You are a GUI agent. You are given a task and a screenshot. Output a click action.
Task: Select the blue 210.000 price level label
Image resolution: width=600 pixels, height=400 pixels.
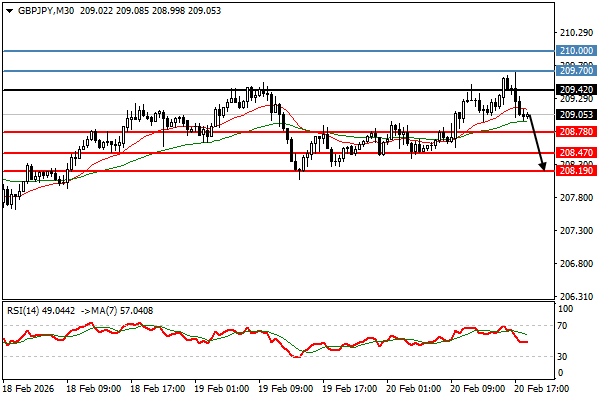click(x=577, y=50)
